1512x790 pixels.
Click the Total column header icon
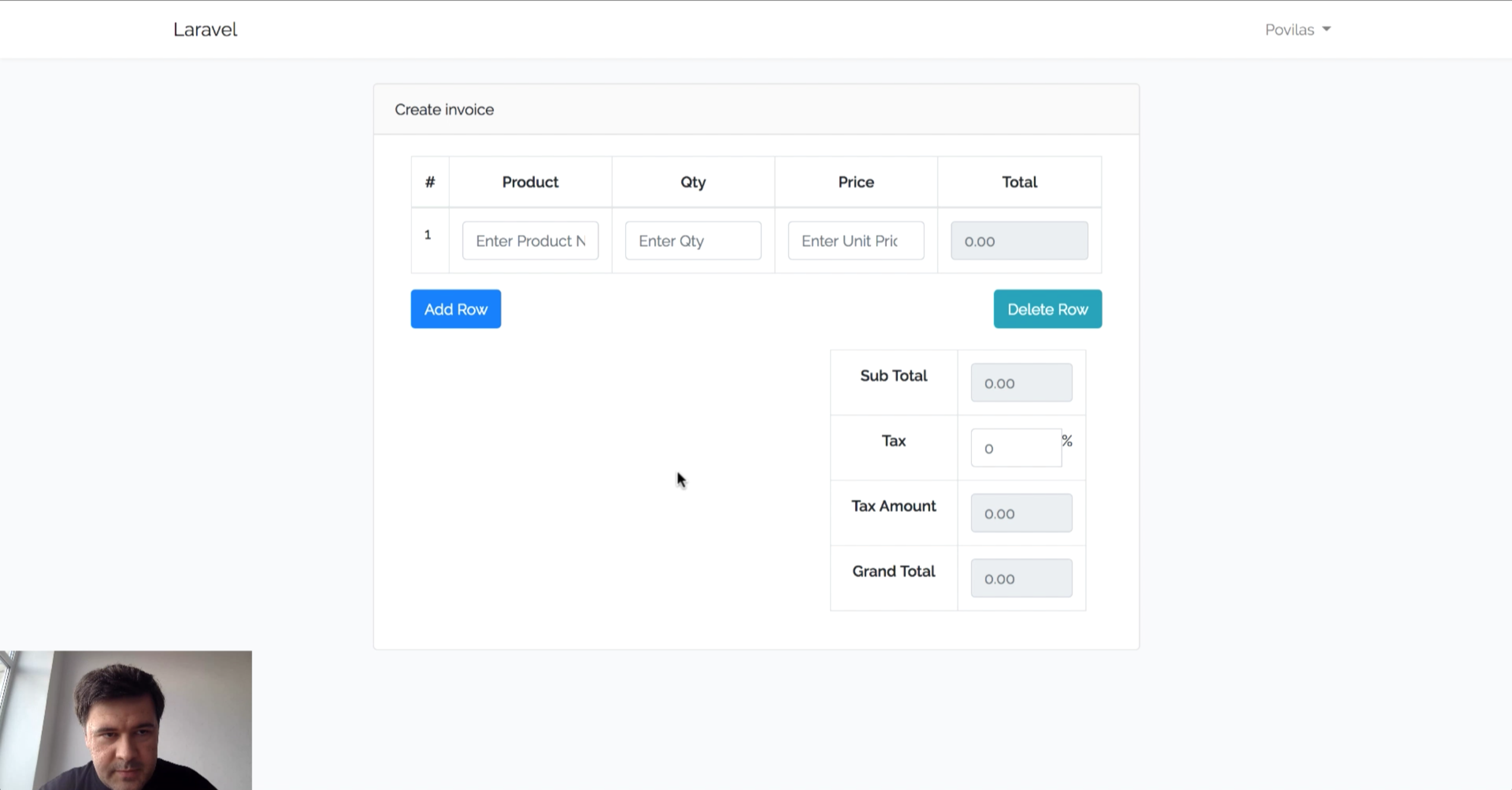coord(1019,181)
